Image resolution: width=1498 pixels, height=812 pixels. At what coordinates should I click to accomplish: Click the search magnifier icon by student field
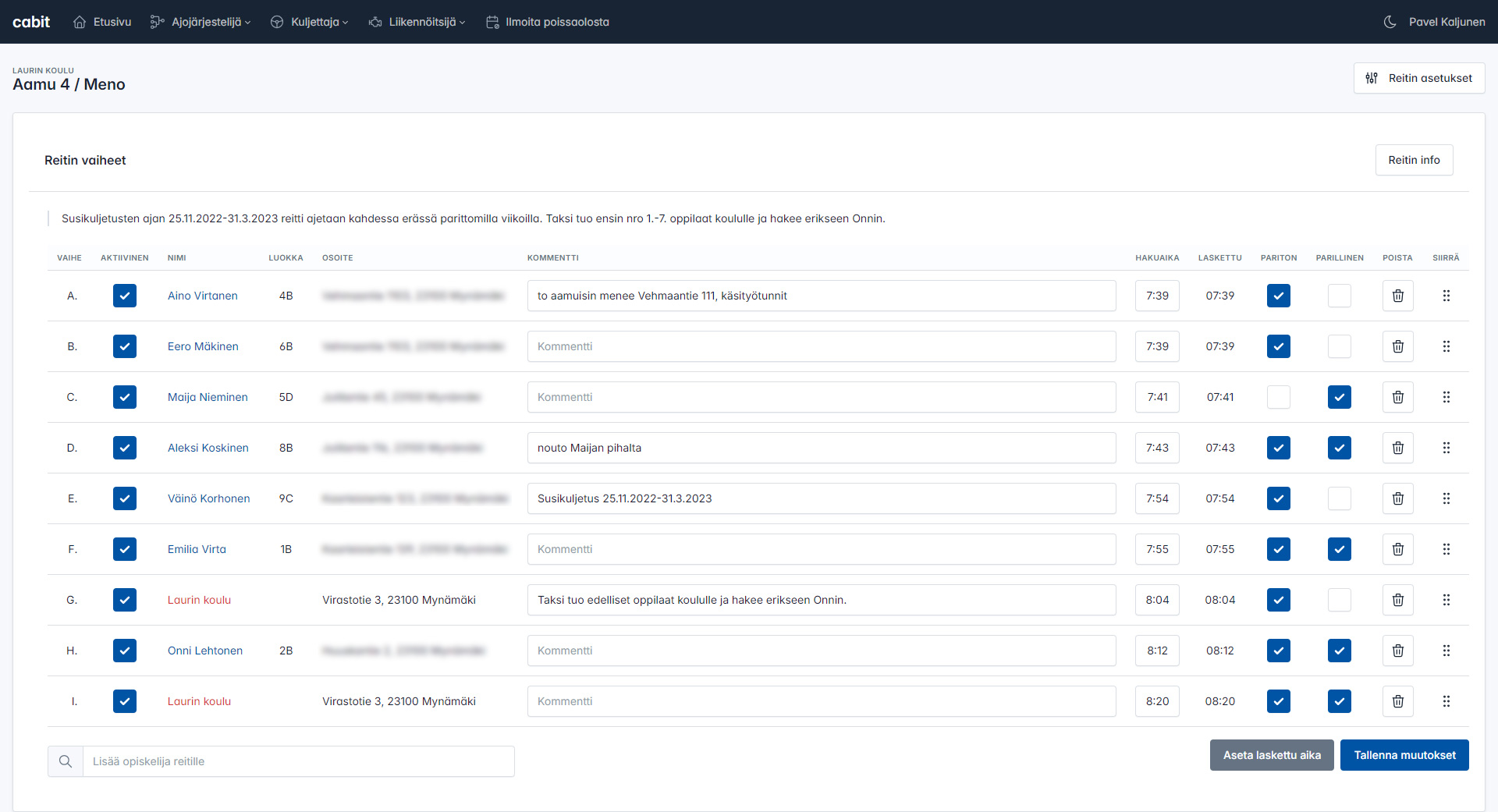[66, 761]
